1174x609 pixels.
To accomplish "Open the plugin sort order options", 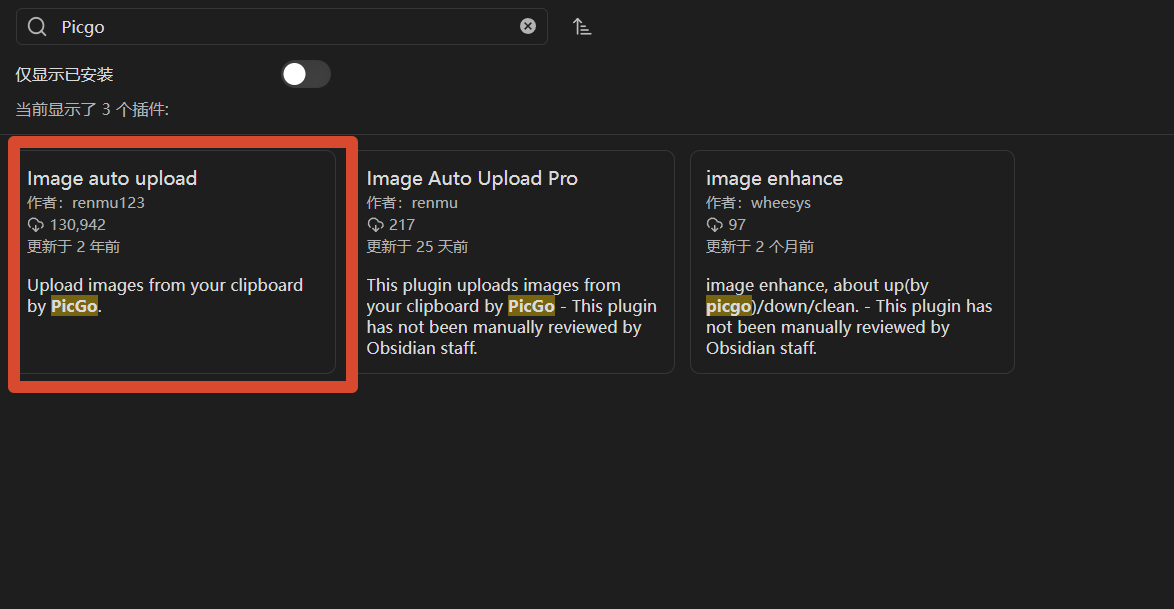I will 582,27.
